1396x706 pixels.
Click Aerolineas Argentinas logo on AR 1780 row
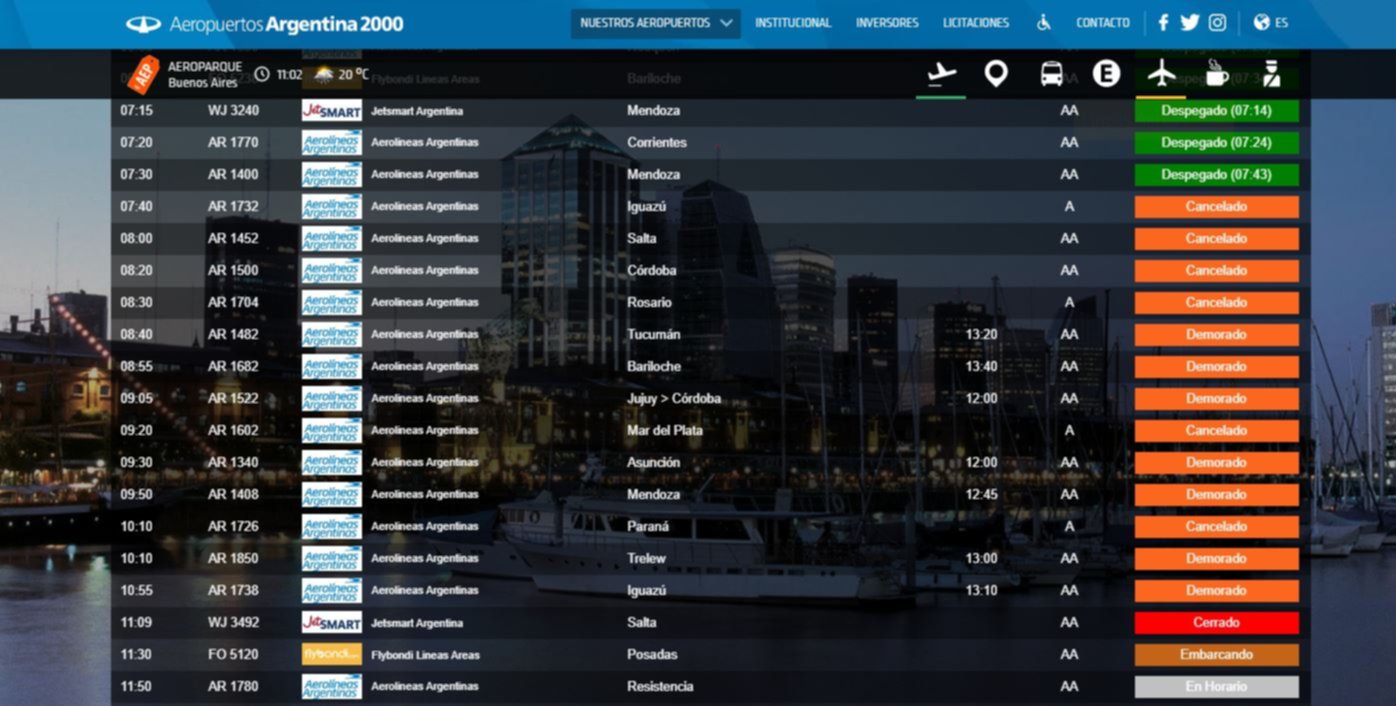pos(332,686)
